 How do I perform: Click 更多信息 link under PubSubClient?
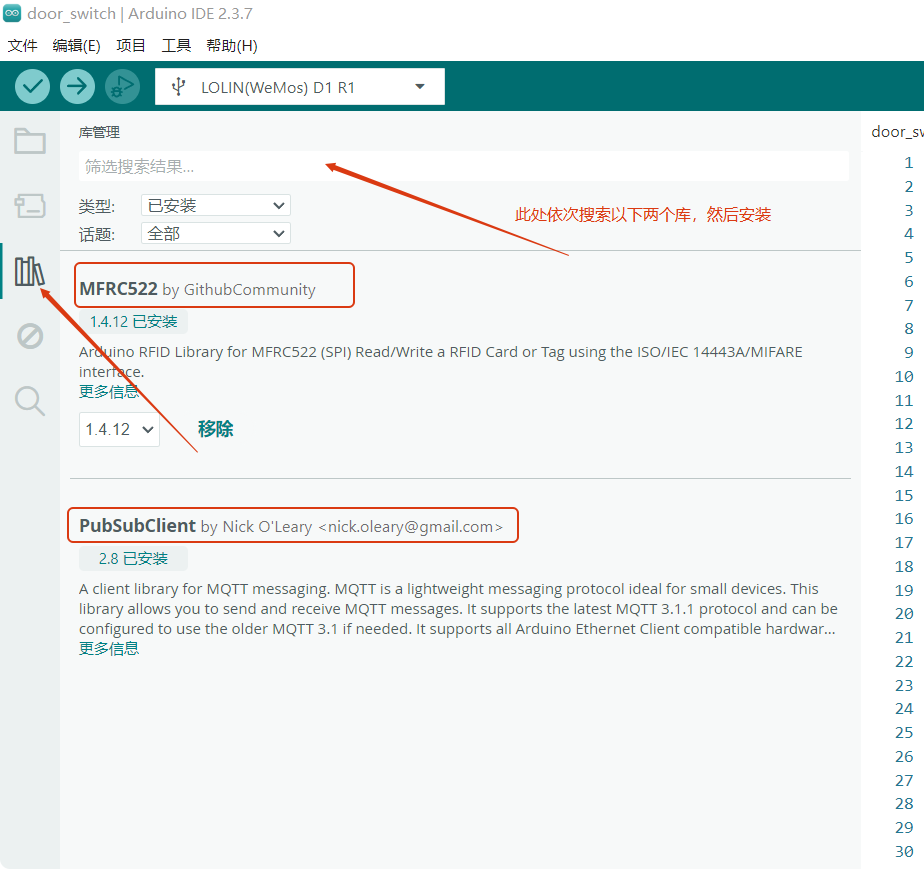109,648
